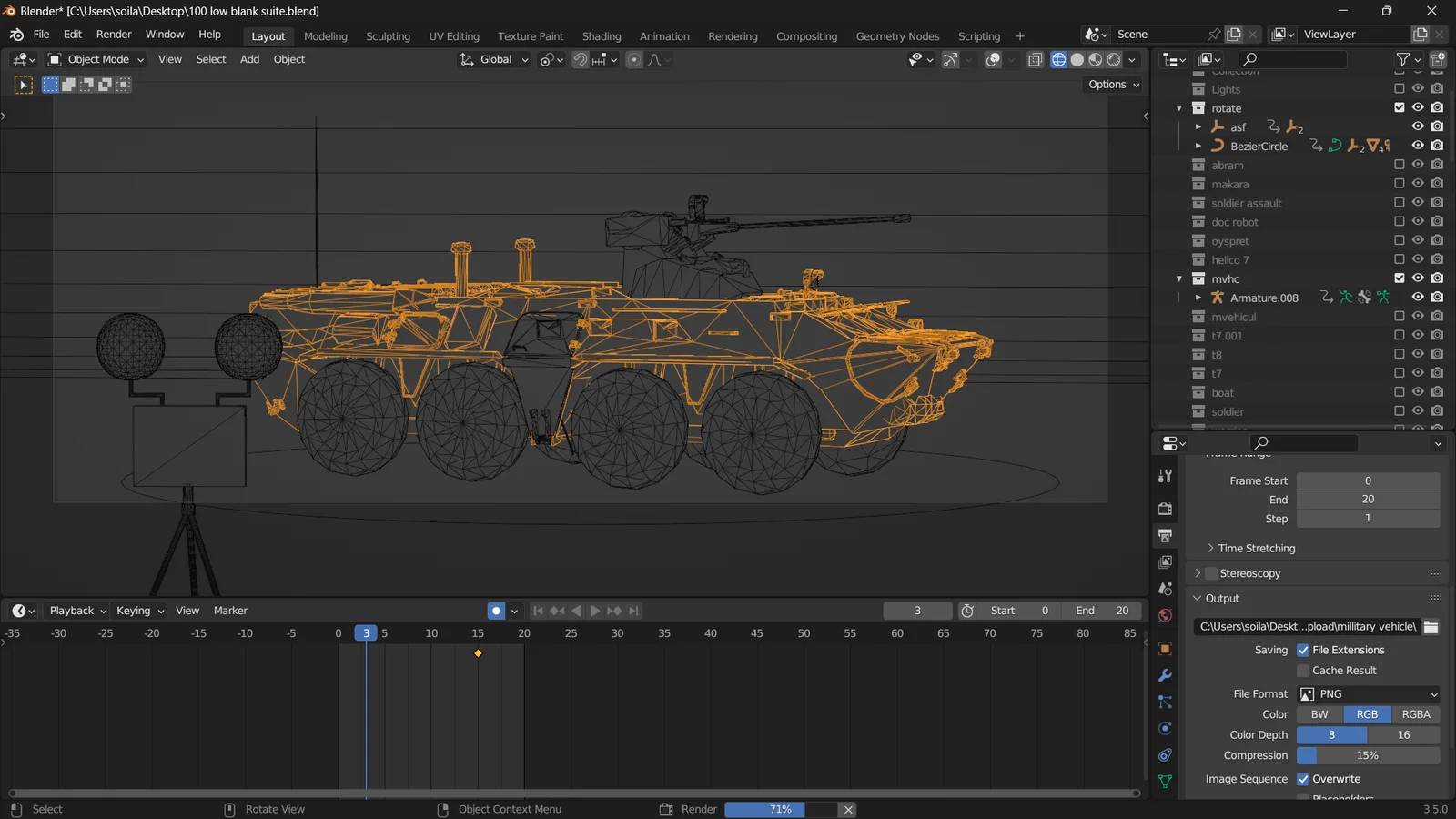The height and width of the screenshot is (819, 1456).
Task: Adjust the Compression slider value
Action: [x=1367, y=755]
